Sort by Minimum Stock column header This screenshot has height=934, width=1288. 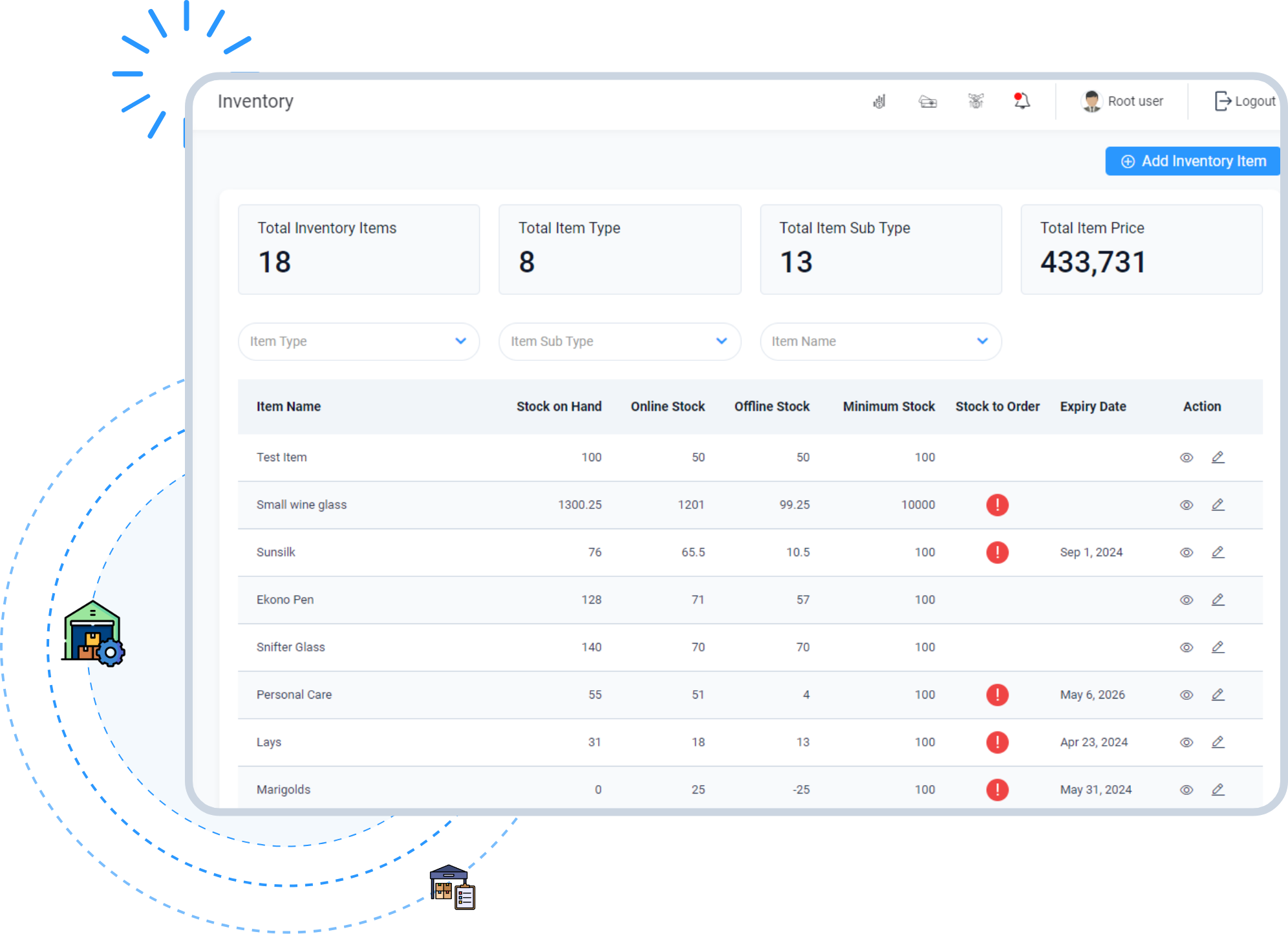889,407
